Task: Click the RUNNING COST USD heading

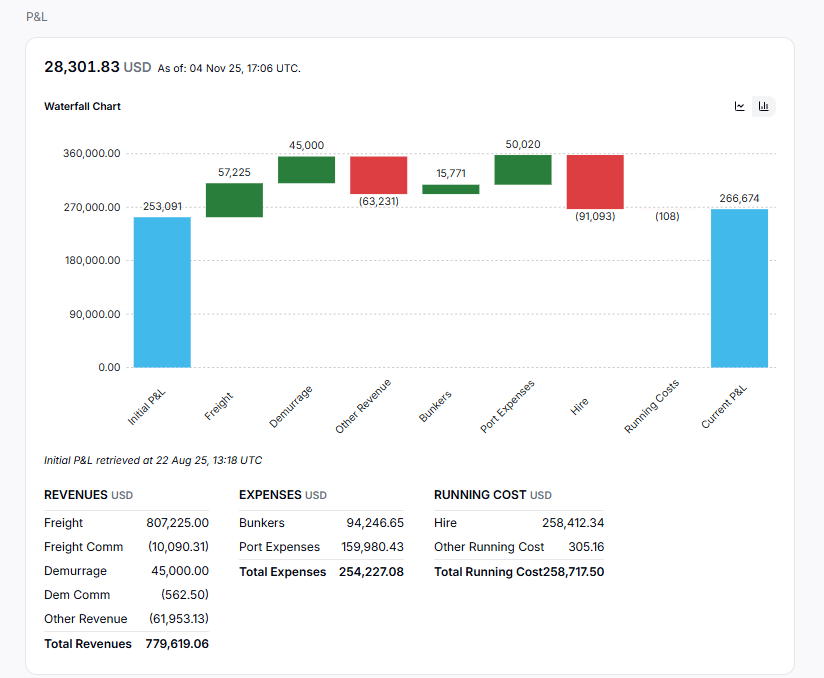Action: [x=493, y=495]
